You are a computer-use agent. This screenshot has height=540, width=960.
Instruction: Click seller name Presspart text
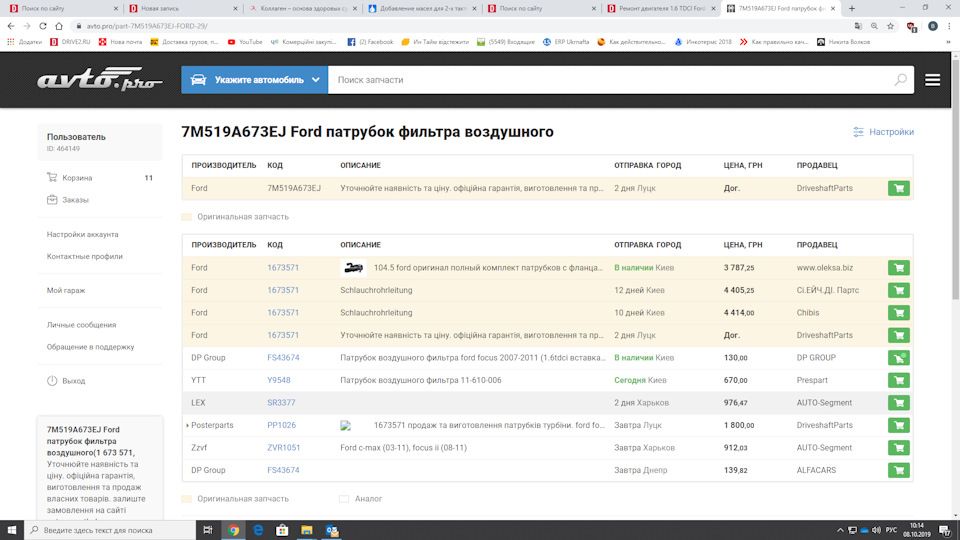pyautogui.click(x=812, y=380)
